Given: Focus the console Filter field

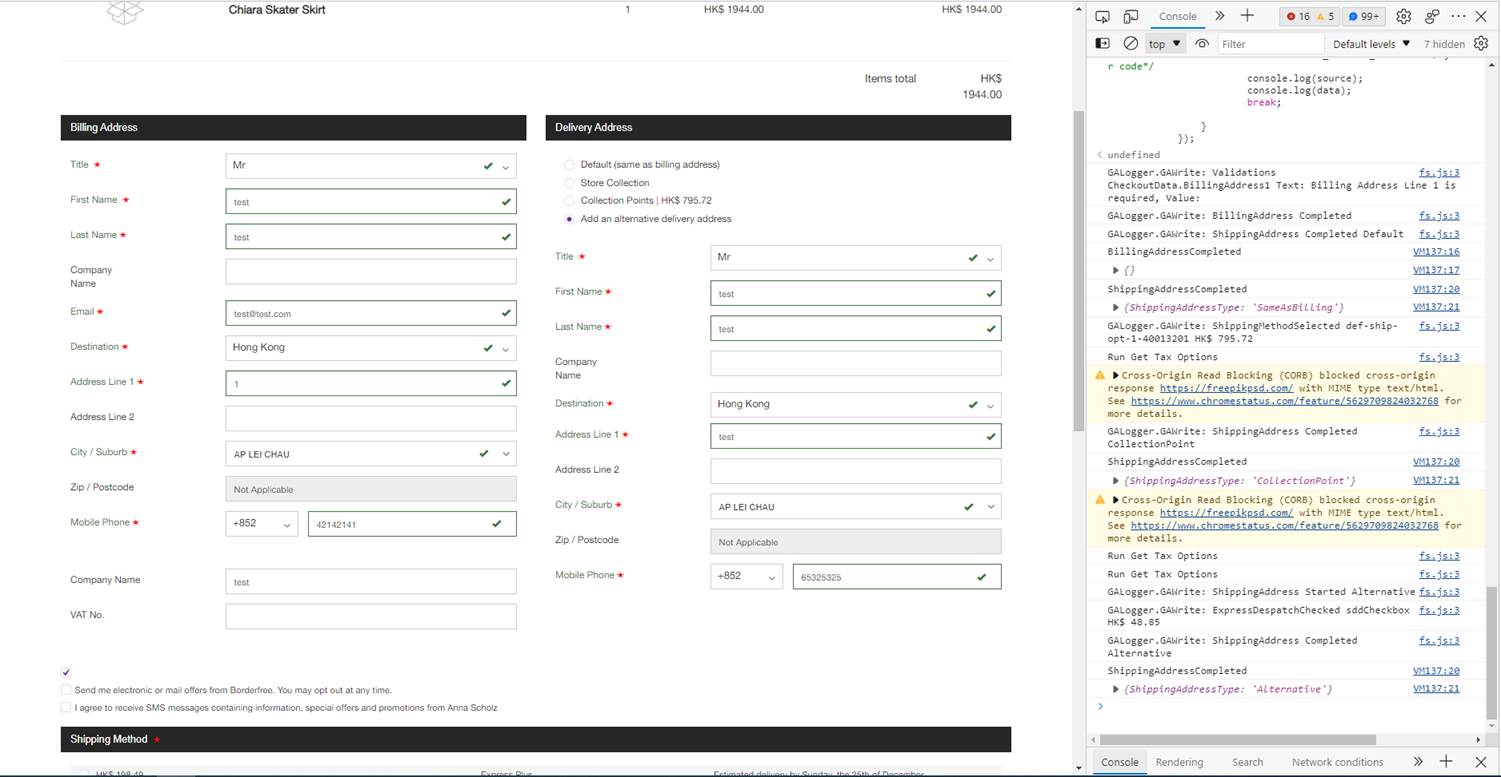Looking at the screenshot, I should [1270, 44].
